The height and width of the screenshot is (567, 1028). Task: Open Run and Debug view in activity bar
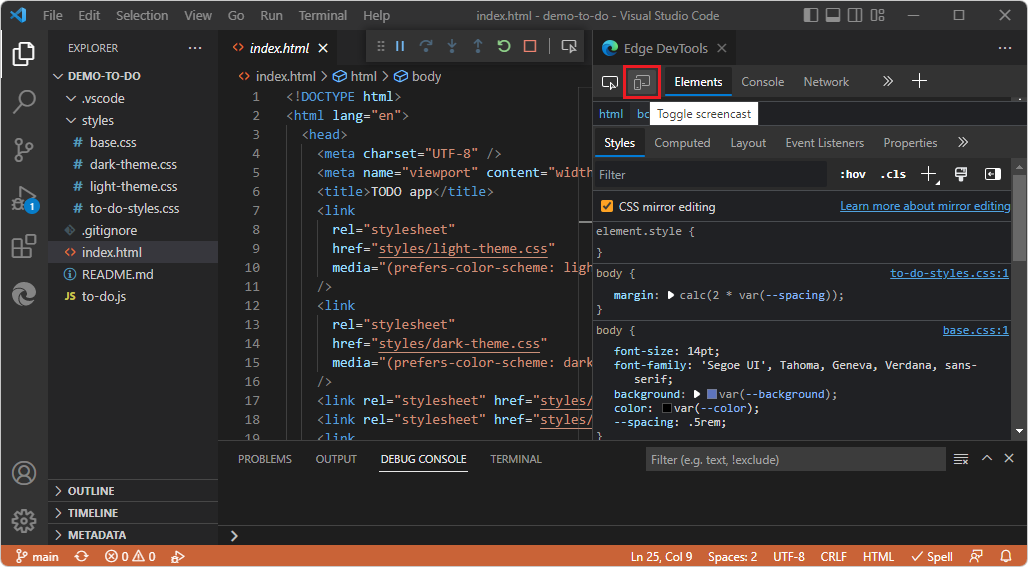(24, 199)
